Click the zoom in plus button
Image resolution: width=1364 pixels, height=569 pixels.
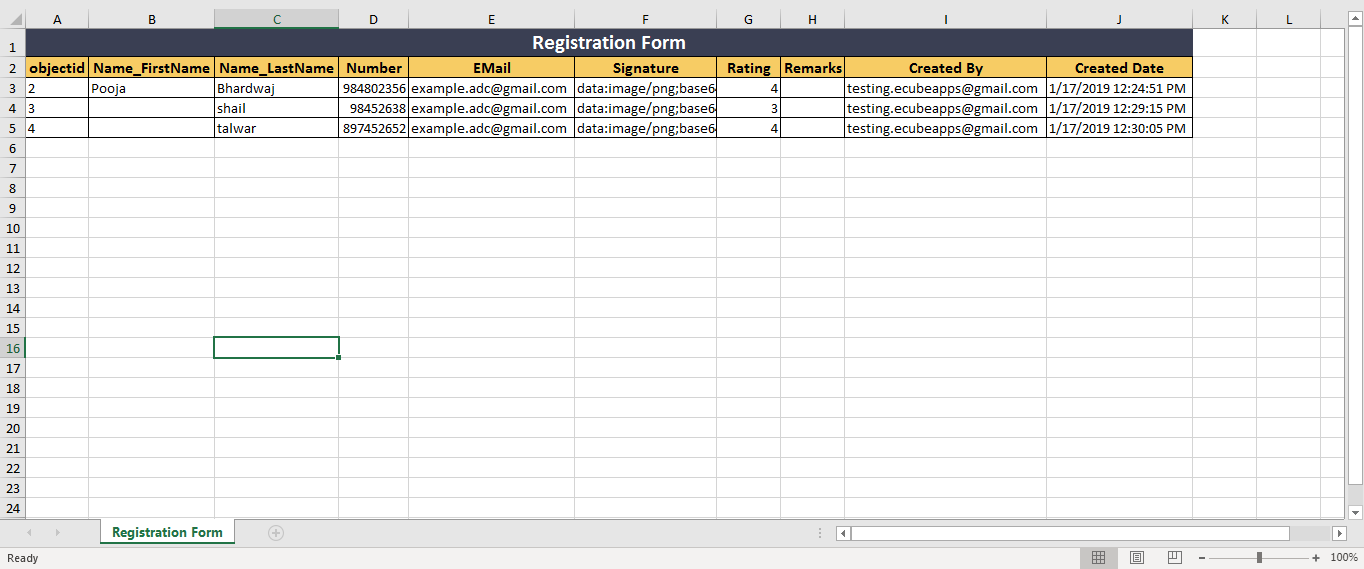pos(1316,558)
